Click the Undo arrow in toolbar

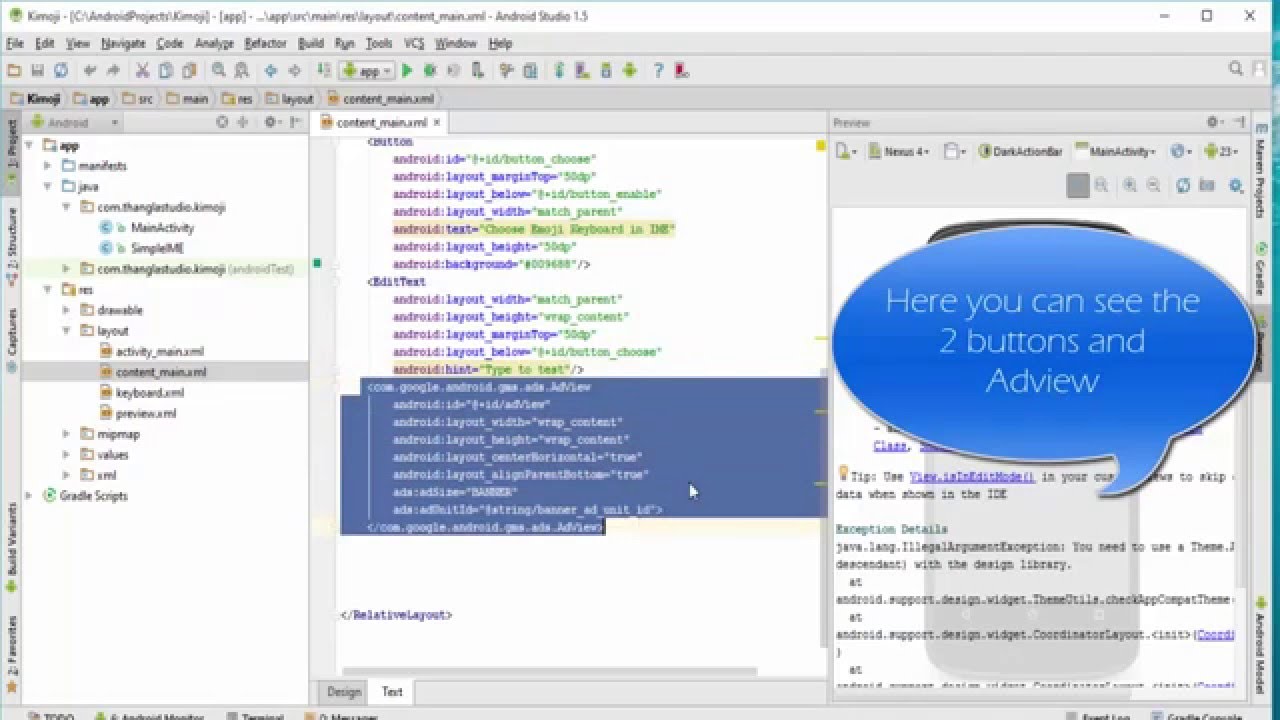(89, 71)
